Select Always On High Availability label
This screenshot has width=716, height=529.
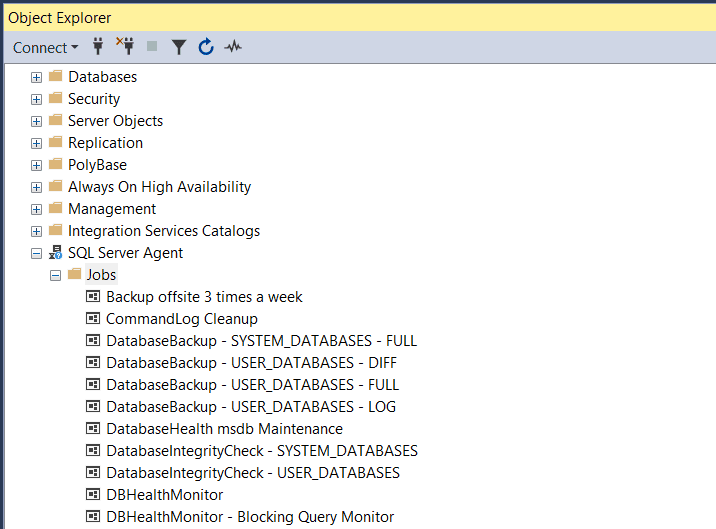click(159, 186)
